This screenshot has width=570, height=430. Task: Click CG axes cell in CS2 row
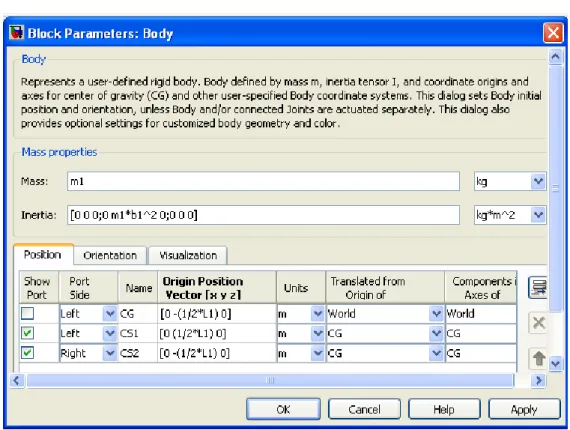point(481,353)
